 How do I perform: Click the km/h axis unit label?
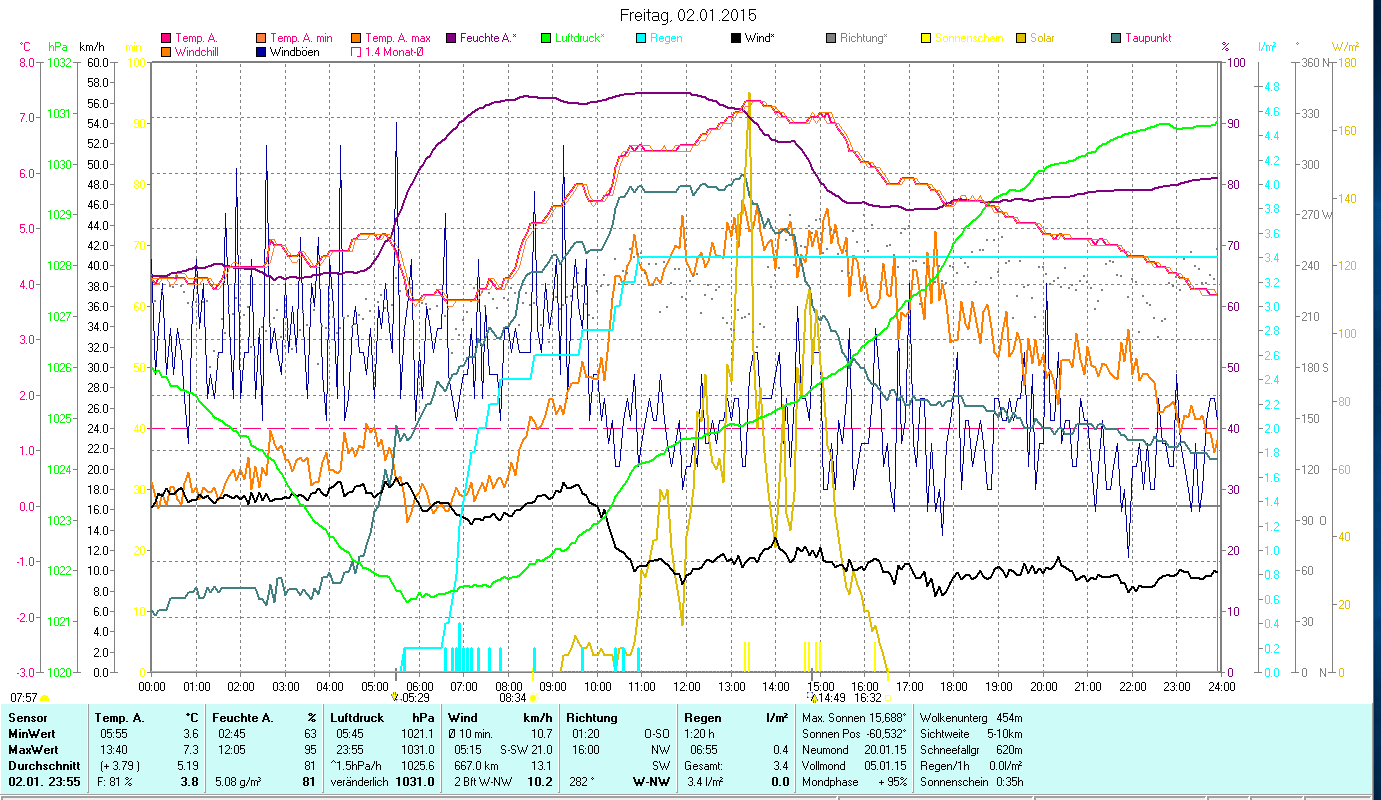click(91, 46)
